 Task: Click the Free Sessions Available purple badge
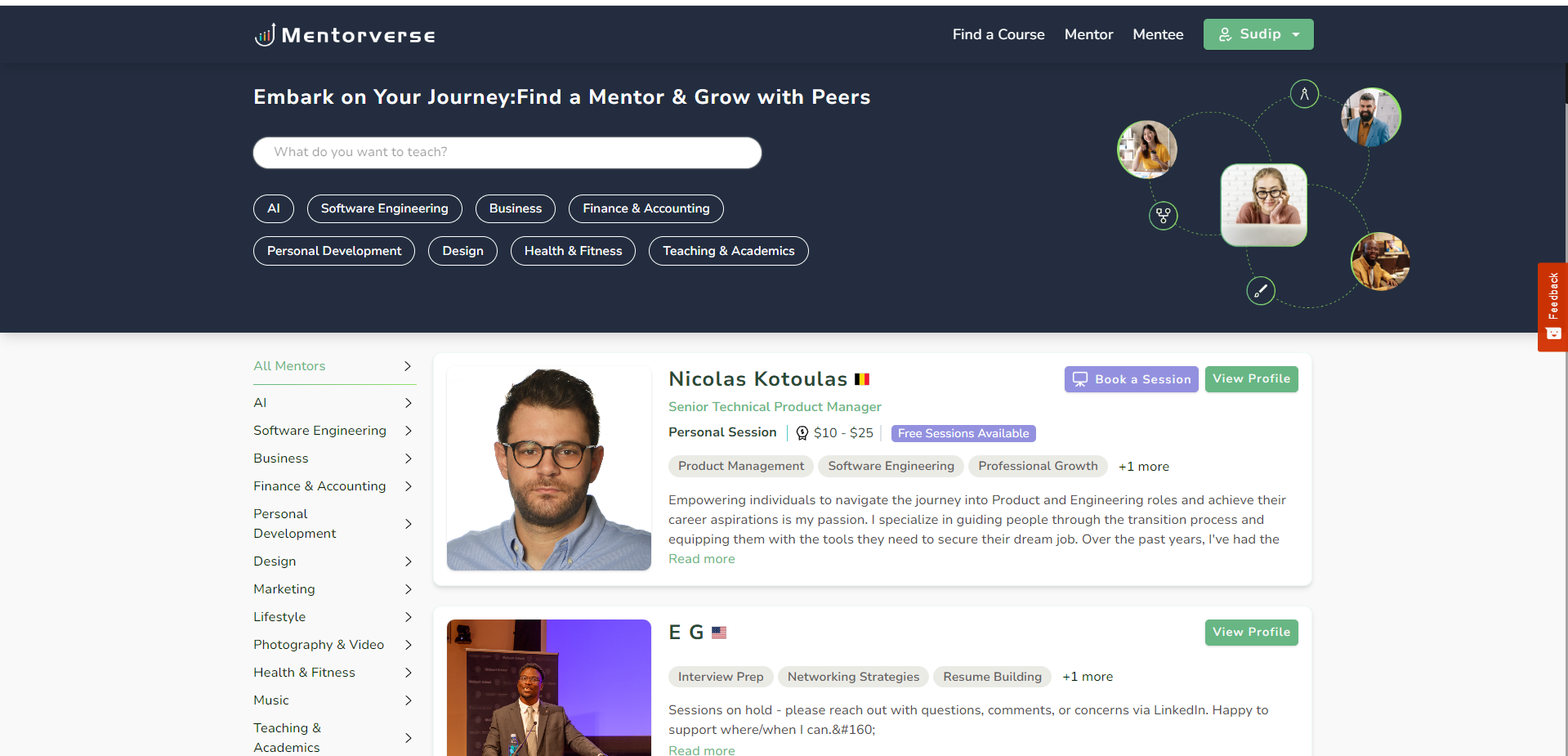963,432
